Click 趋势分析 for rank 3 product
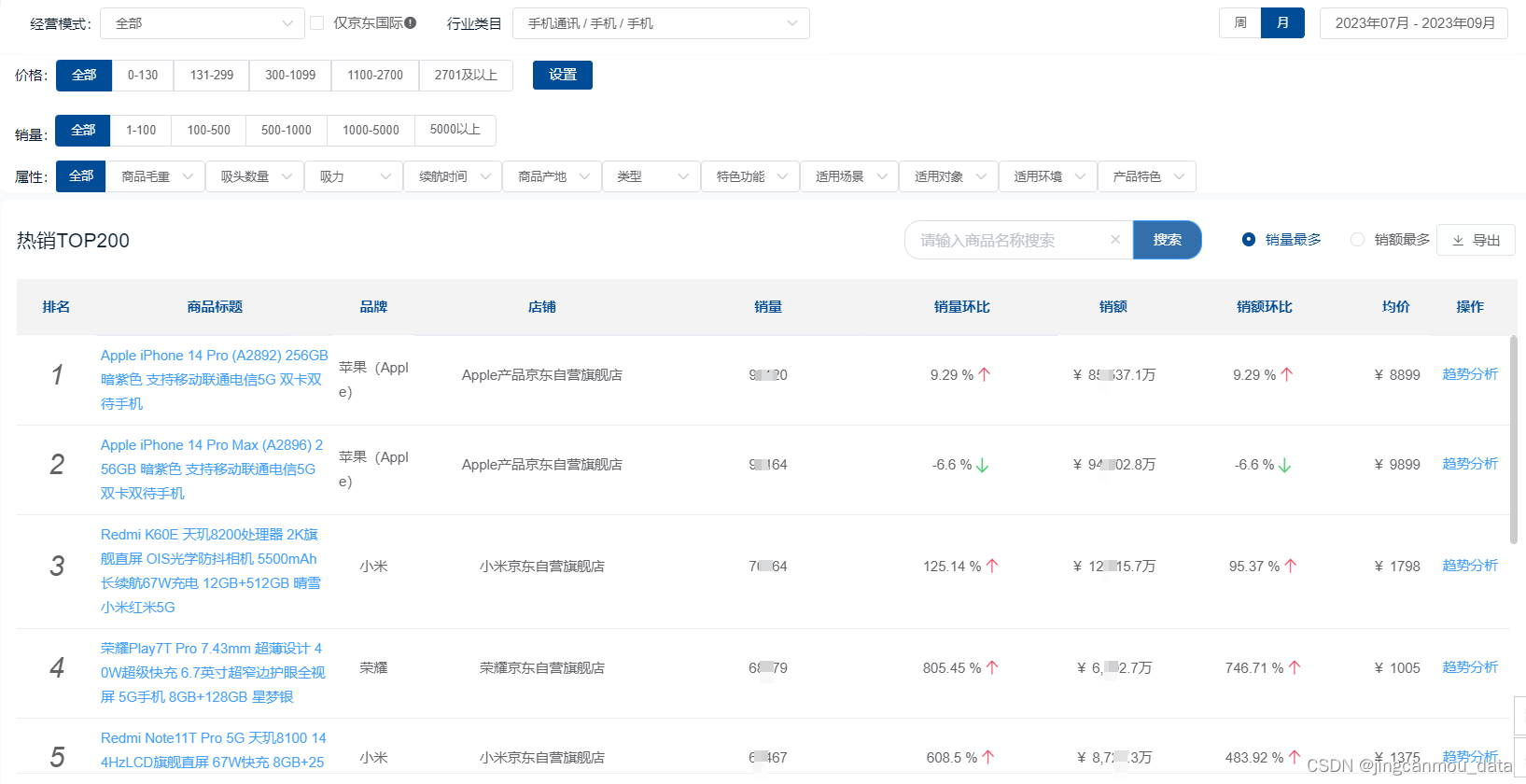Viewport: 1526px width, 784px height. tap(1470, 566)
